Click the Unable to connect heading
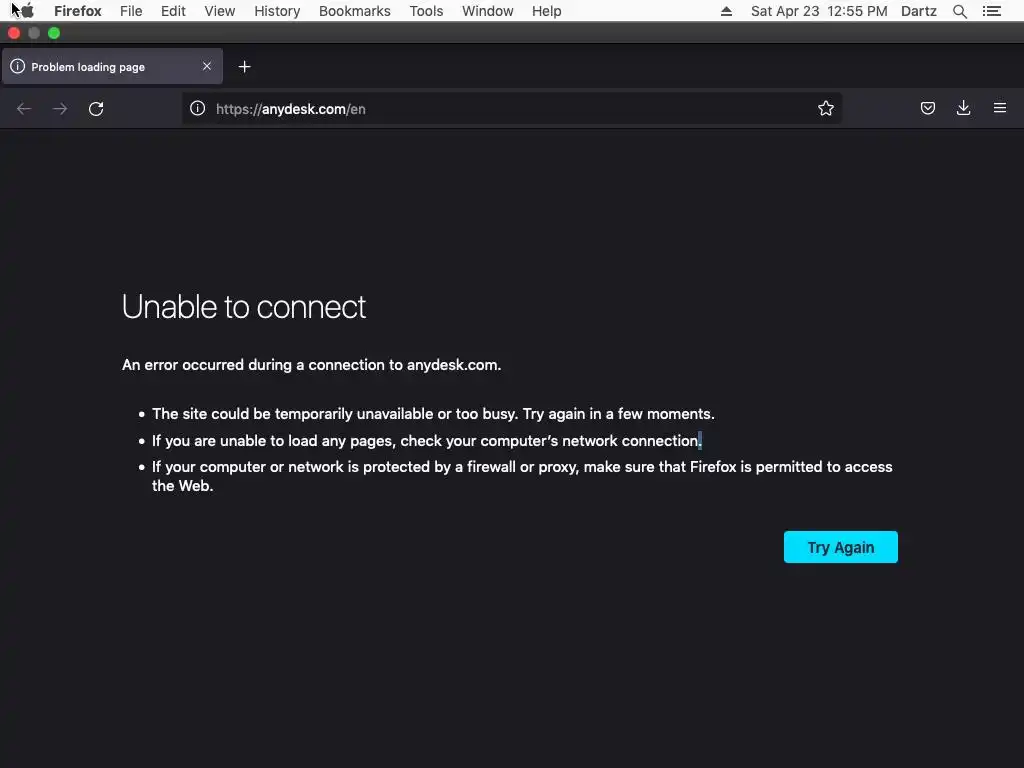This screenshot has height=768, width=1024. (x=244, y=307)
